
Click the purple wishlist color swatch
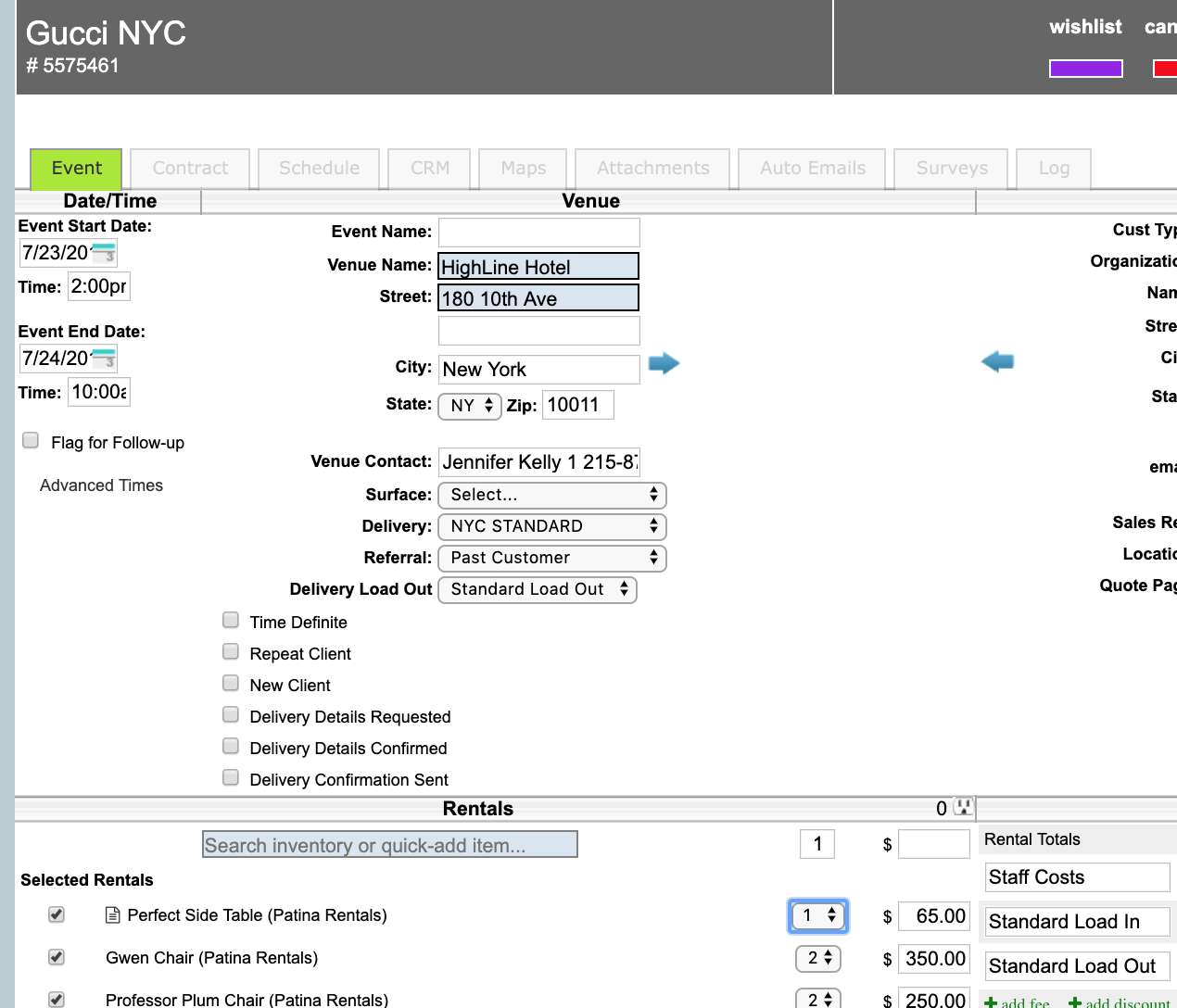[x=1085, y=69]
